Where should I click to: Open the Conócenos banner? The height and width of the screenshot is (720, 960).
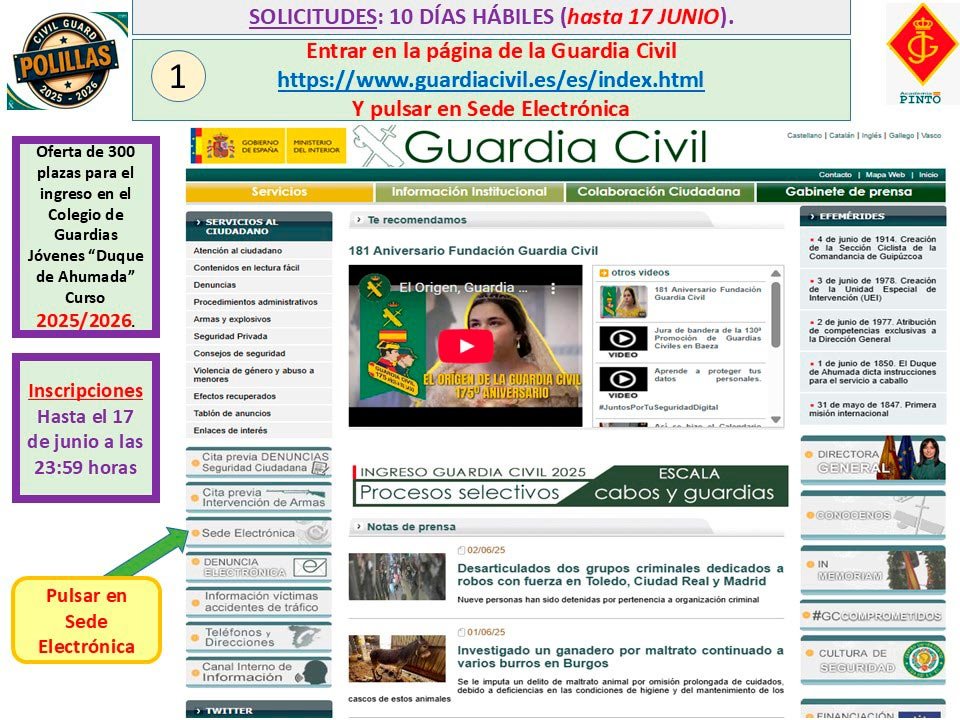pos(872,516)
